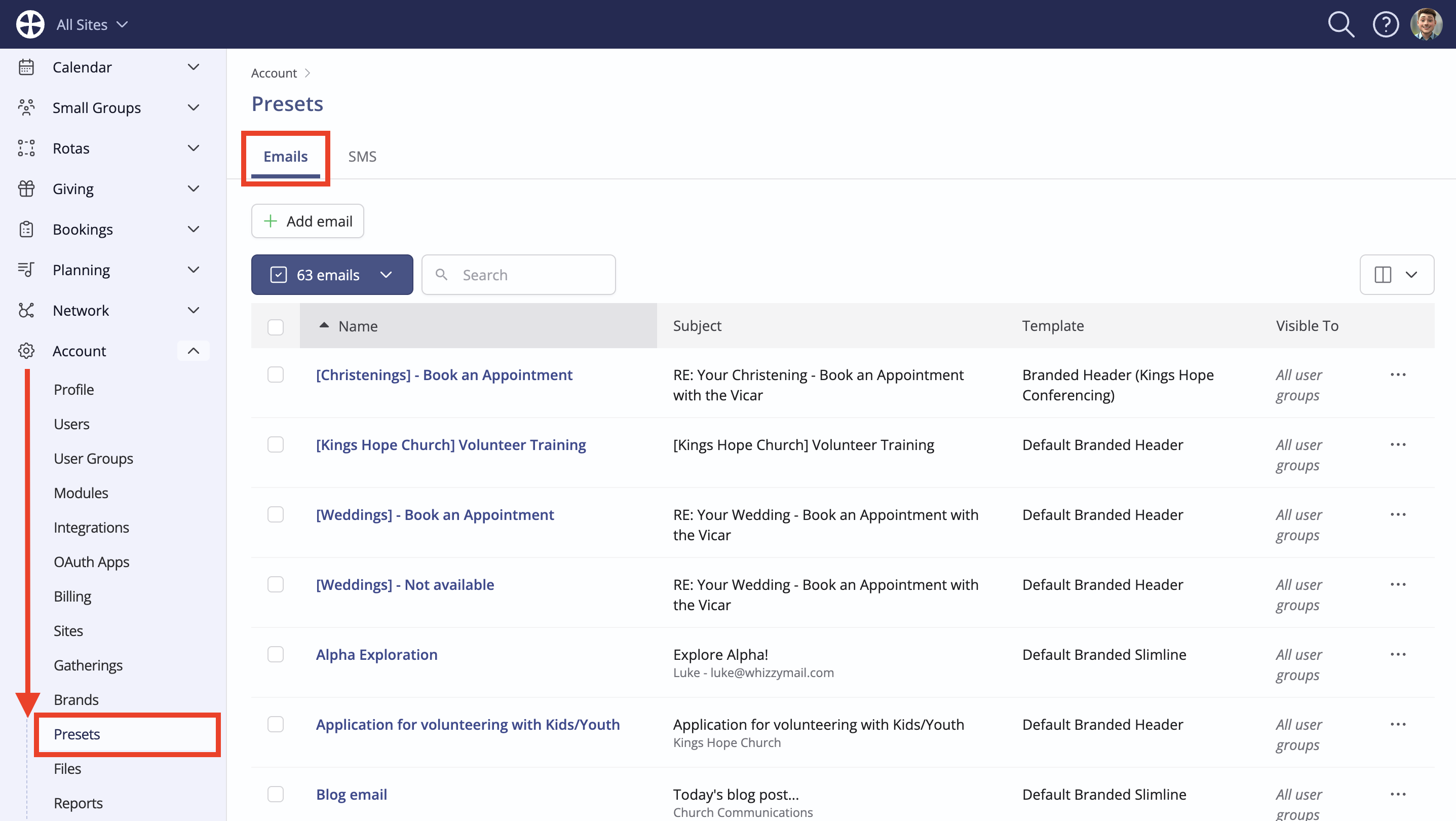Open User Groups in the Account menu
This screenshot has width=1456, height=821.
click(94, 459)
